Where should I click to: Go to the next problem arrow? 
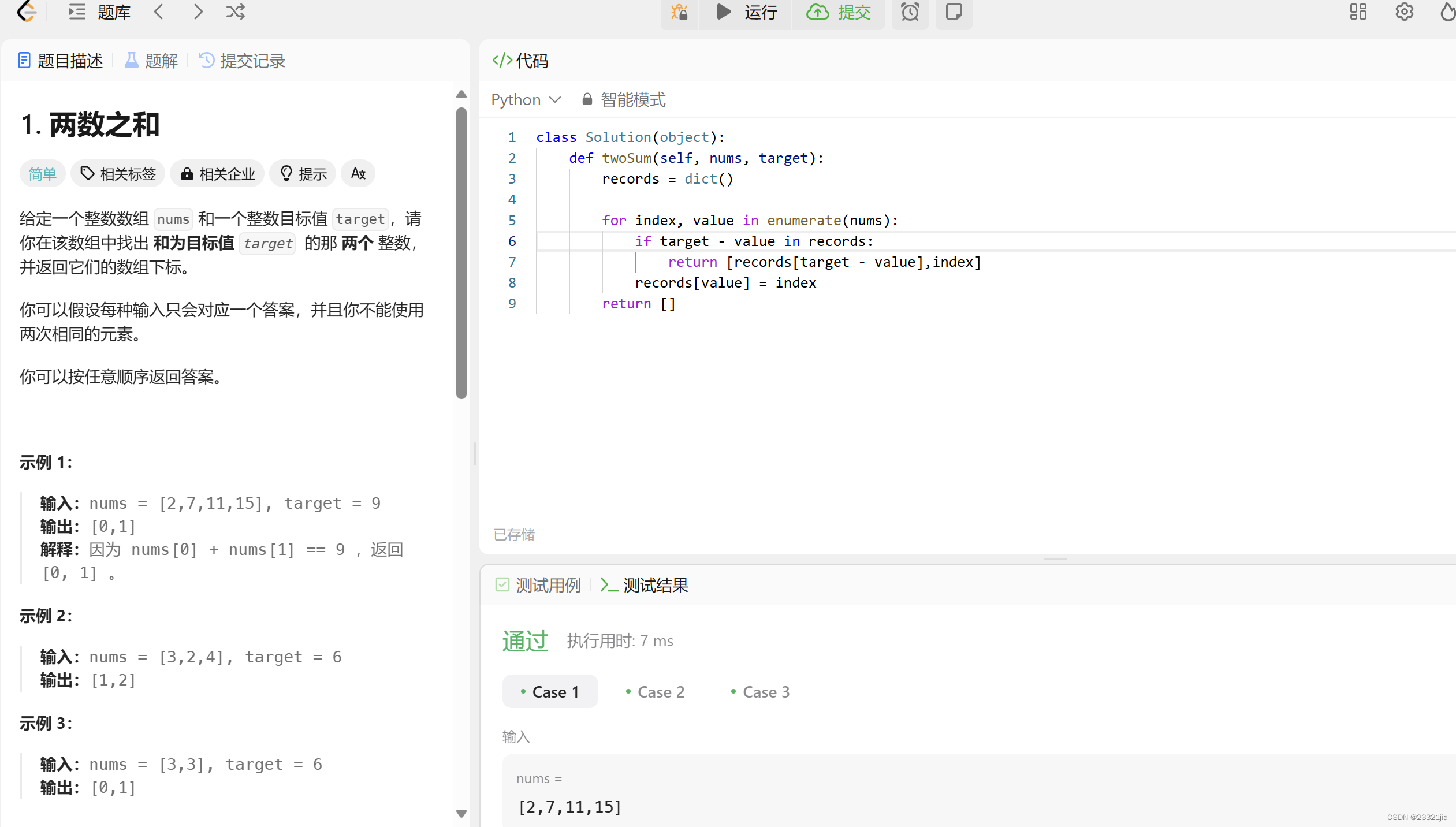pos(198,12)
